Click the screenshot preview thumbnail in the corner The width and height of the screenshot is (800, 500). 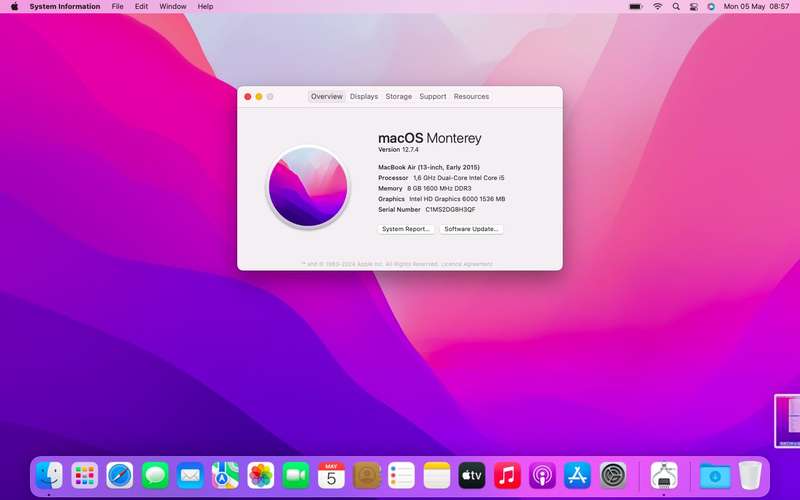pos(787,421)
